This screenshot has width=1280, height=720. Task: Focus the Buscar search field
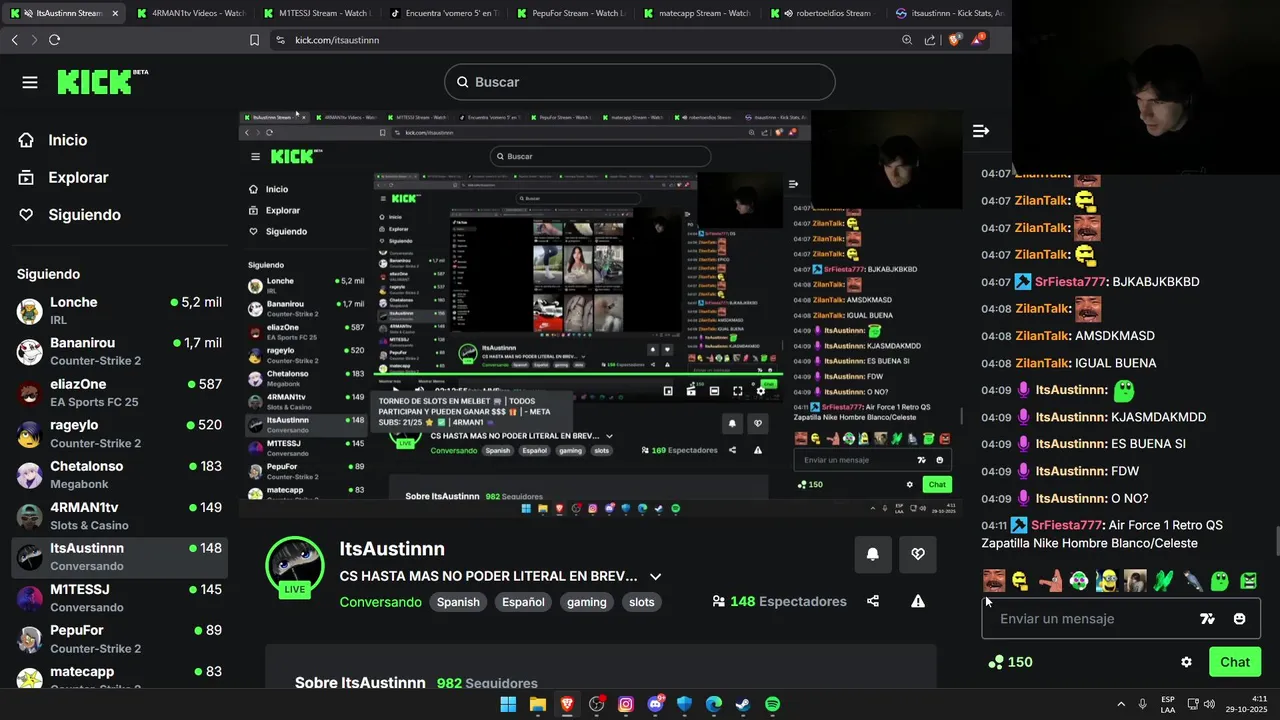click(x=640, y=82)
